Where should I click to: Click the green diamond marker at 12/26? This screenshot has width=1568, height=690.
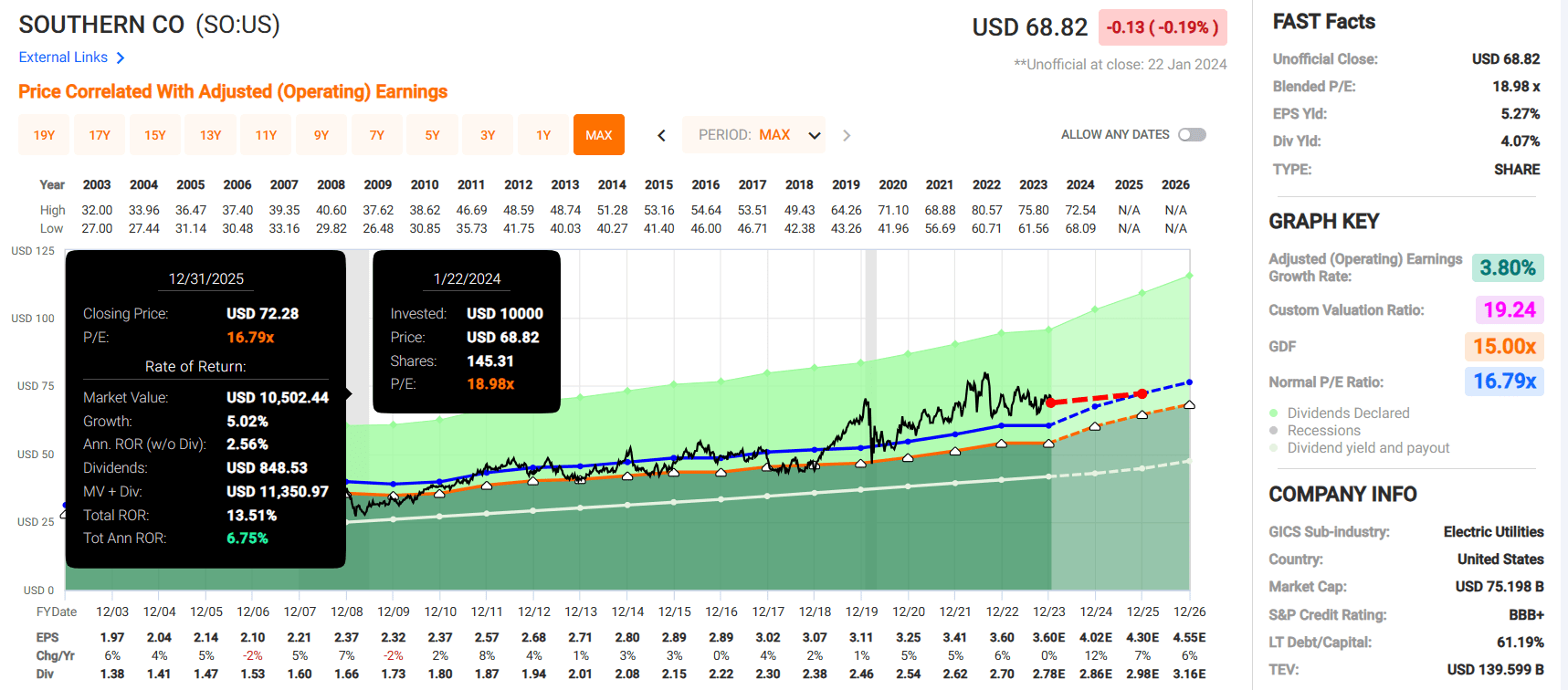[1189, 275]
